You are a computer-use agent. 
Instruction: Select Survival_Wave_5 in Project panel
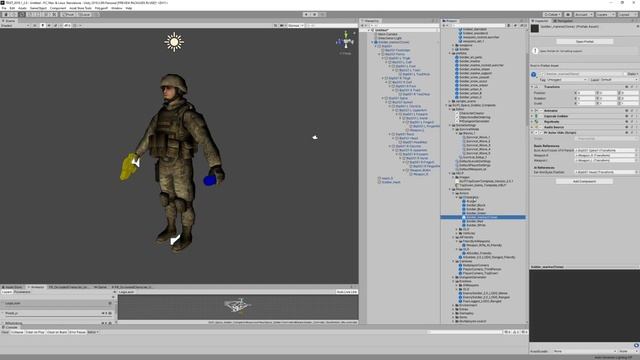point(478,153)
